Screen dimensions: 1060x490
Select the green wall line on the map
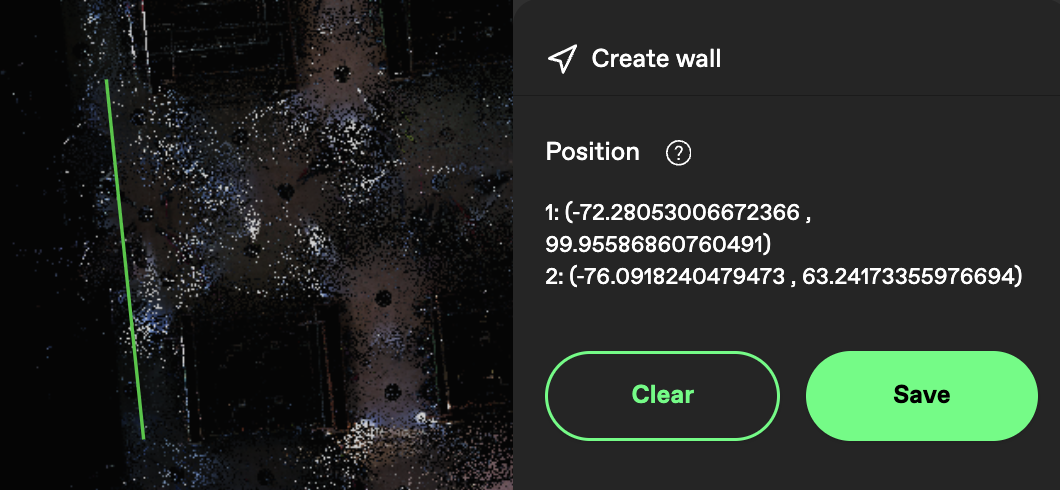[x=125, y=260]
